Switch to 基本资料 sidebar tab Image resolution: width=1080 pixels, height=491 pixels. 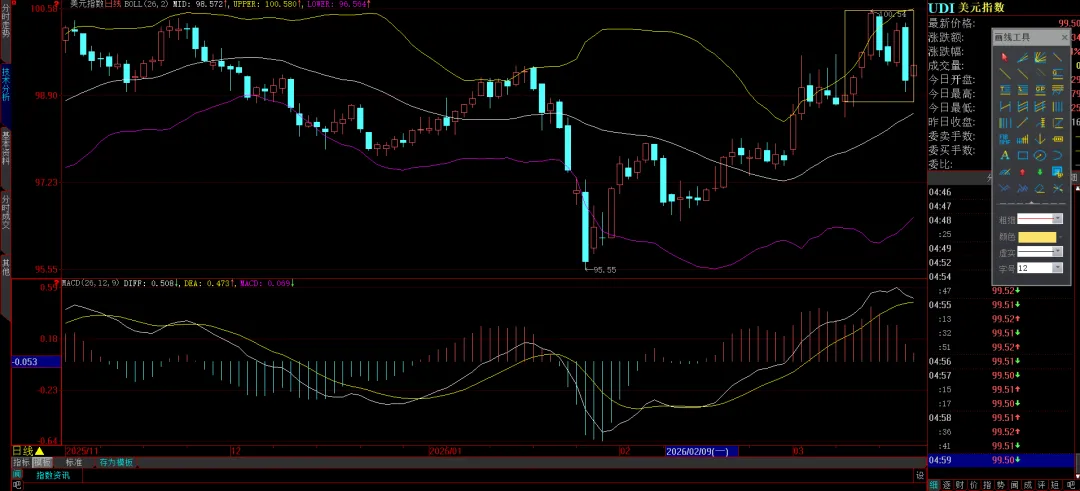(x=6, y=148)
